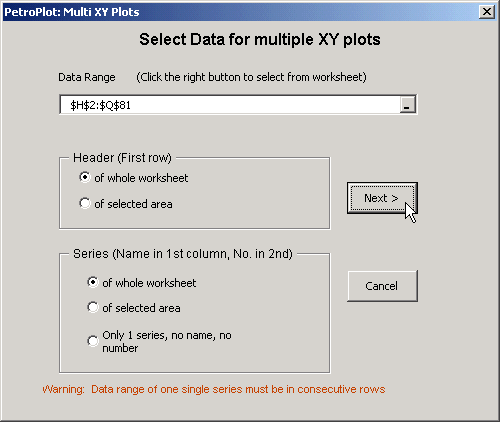Click the 'Header (First row)' group caption
The width and height of the screenshot is (500, 422).
click(122, 158)
